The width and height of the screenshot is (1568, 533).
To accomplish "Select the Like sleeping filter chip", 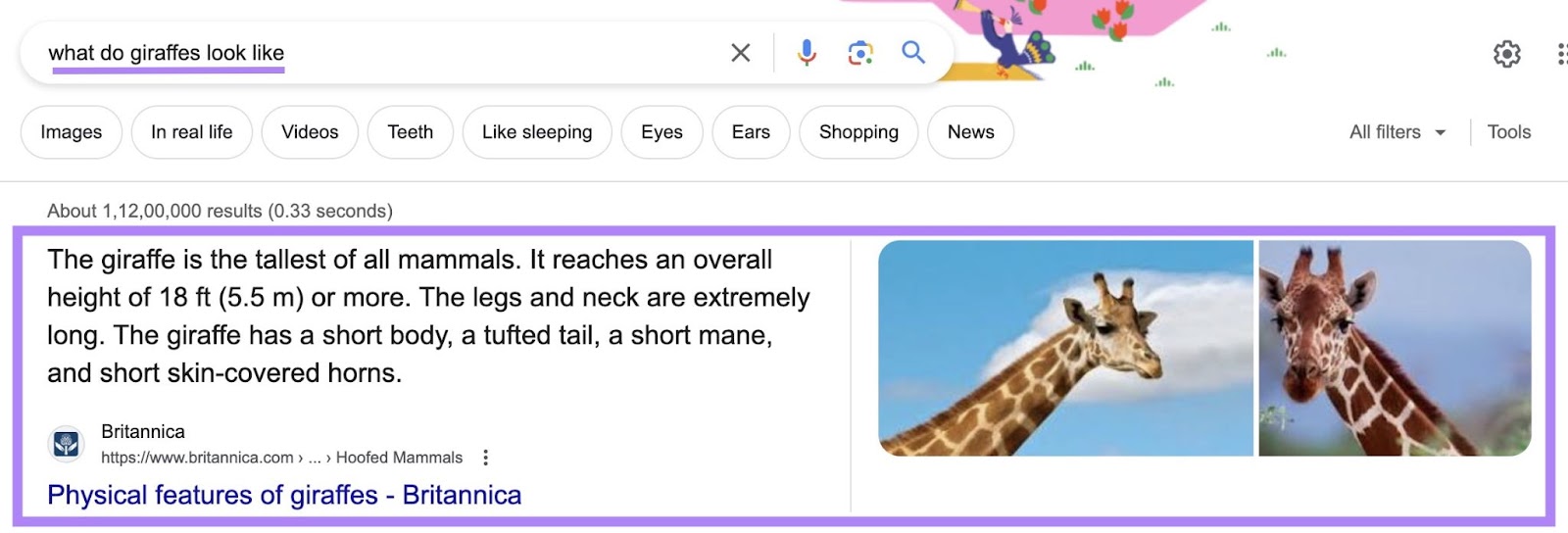I will tap(537, 132).
